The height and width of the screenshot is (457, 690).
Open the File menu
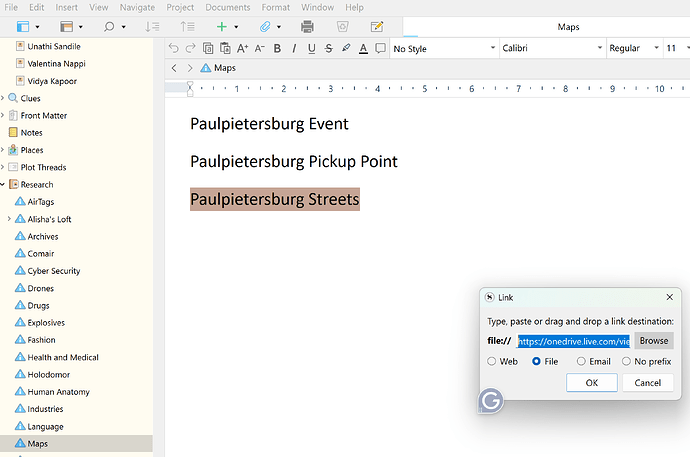click(11, 7)
